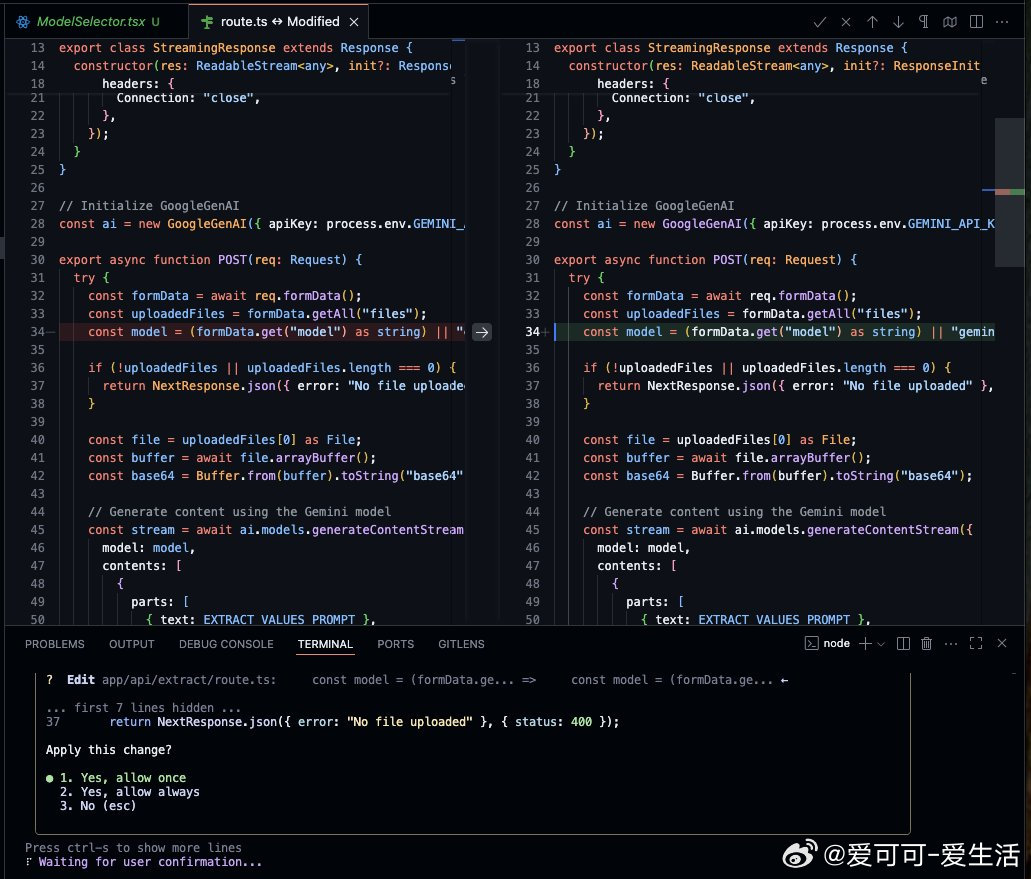Click 'const file = uploadedFiles[0]' in left pane
The width and height of the screenshot is (1031, 879).
click(x=192, y=440)
